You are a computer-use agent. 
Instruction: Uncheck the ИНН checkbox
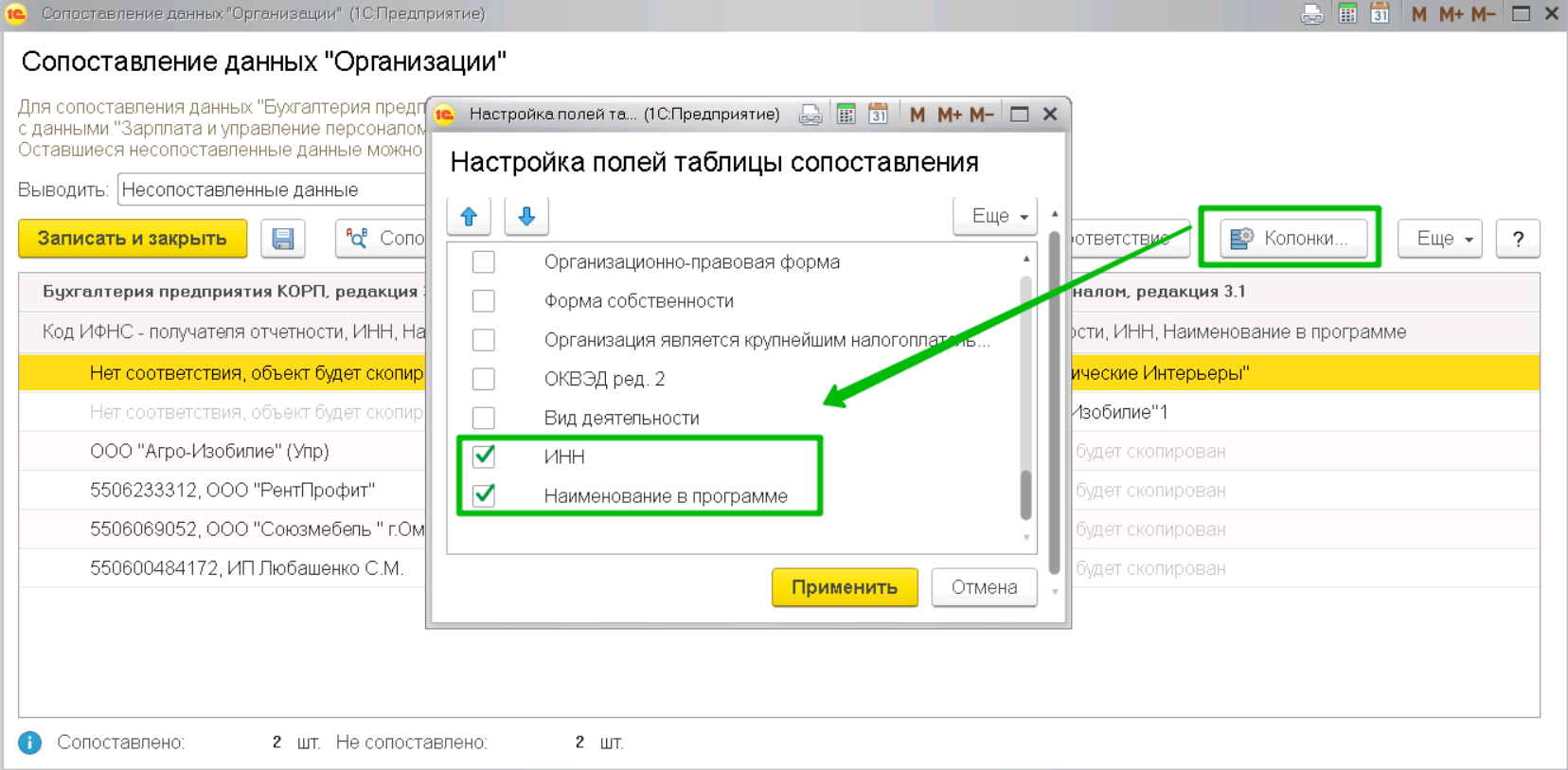[x=484, y=457]
